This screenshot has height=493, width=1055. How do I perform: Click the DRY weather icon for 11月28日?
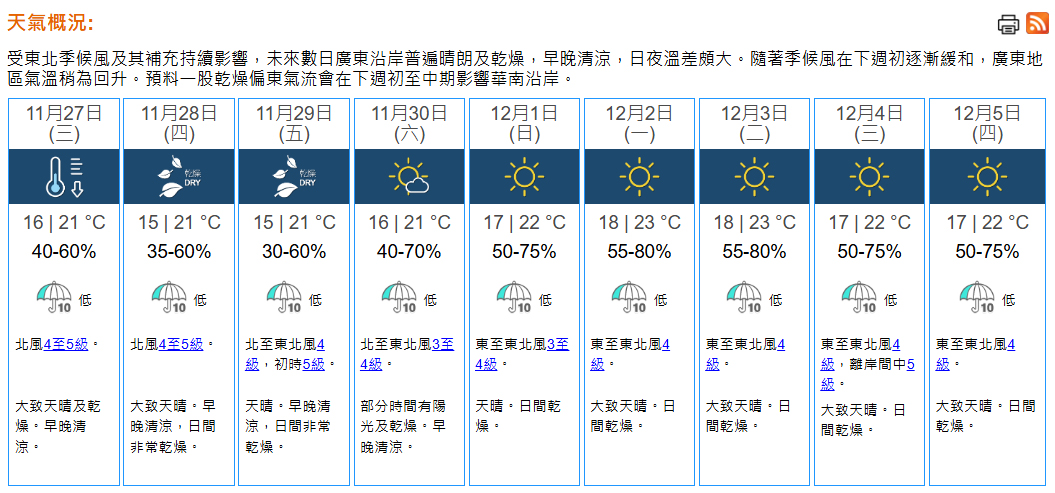[179, 176]
